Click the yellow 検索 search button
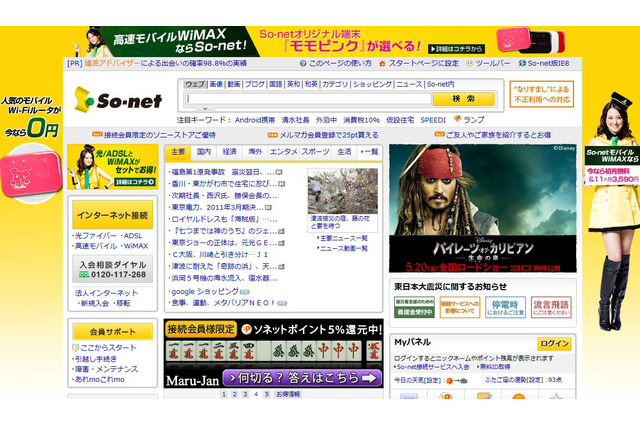This screenshot has width=640, height=426. point(463,99)
